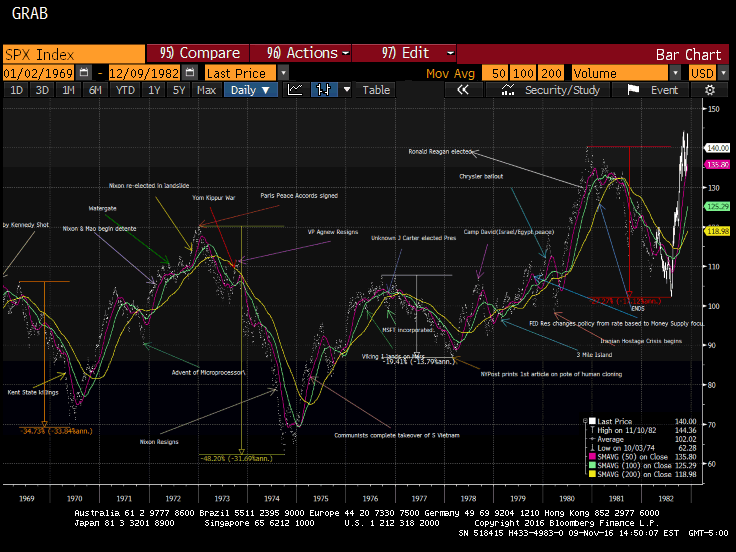736x552 pixels.
Task: Click the Watergate annotation
Action: (x=102, y=208)
